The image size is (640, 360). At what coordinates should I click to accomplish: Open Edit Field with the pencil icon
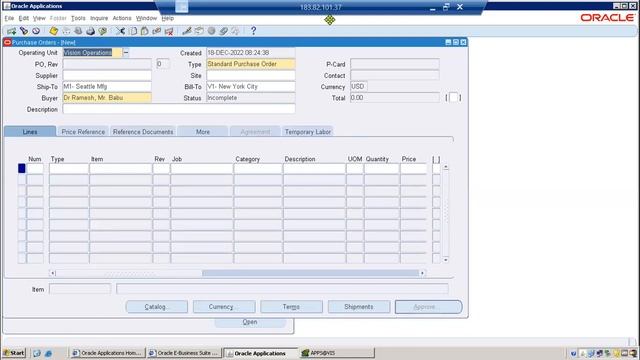[187, 31]
